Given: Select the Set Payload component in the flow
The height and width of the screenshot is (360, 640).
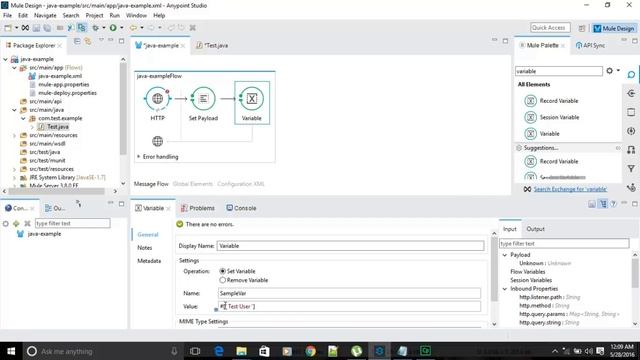Looking at the screenshot, I should (203, 99).
